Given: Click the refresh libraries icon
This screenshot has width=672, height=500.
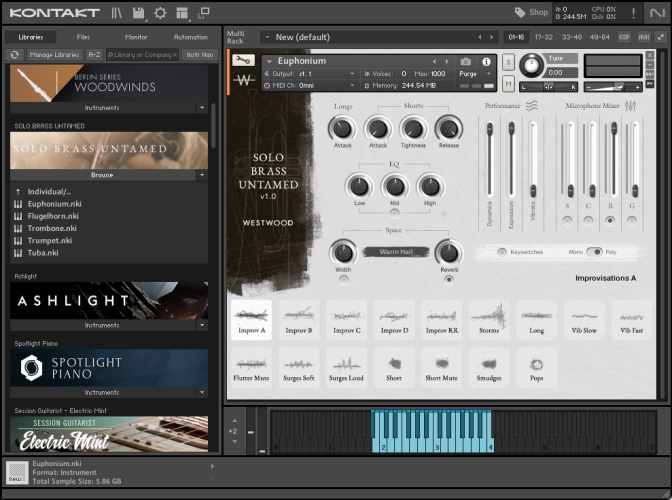Looking at the screenshot, I should pyautogui.click(x=15, y=54).
